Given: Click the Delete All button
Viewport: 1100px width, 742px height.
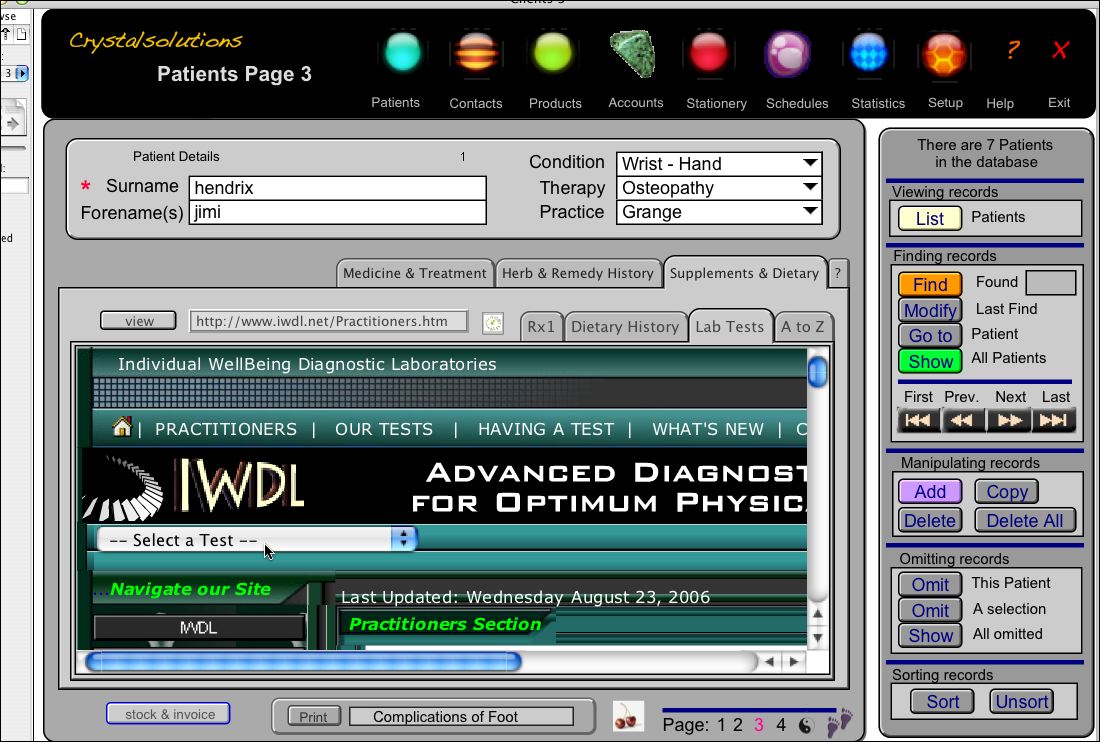Looking at the screenshot, I should point(1025,521).
